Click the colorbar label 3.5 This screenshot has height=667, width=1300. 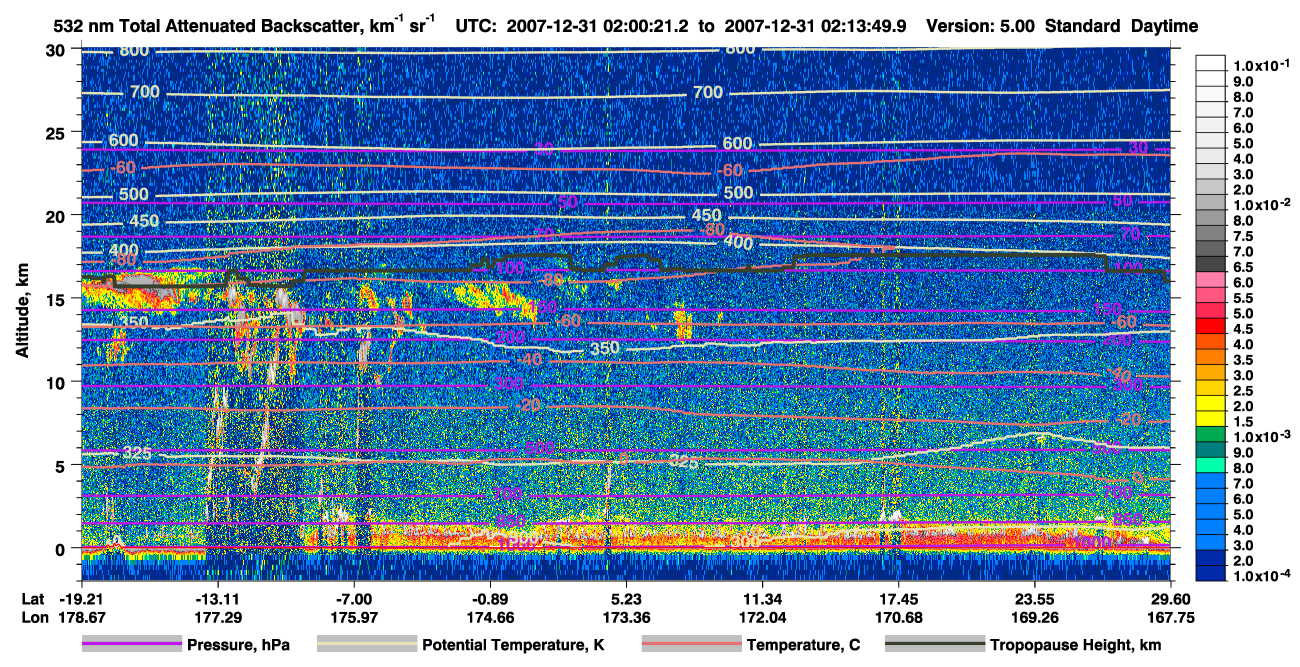coord(1243,359)
